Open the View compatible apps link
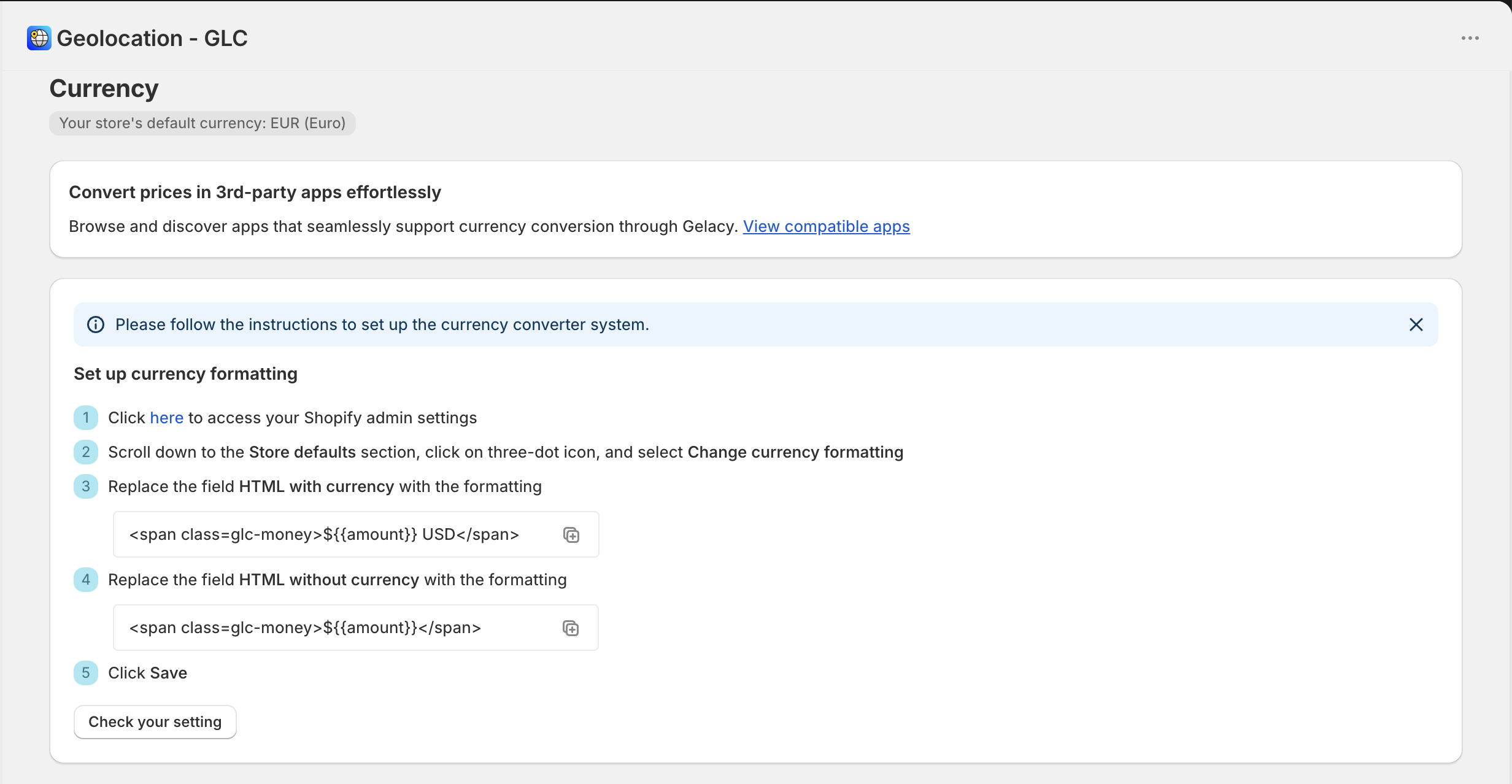 pyautogui.click(x=826, y=226)
